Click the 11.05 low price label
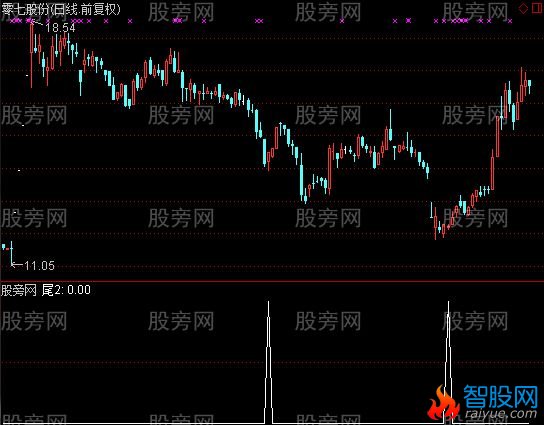This screenshot has height=425, width=544. pos(40,266)
